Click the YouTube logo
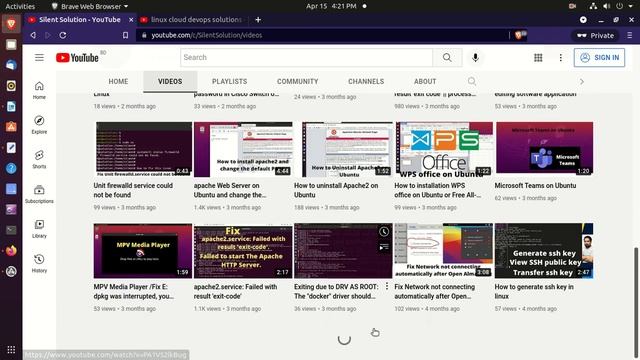 pyautogui.click(x=77, y=58)
